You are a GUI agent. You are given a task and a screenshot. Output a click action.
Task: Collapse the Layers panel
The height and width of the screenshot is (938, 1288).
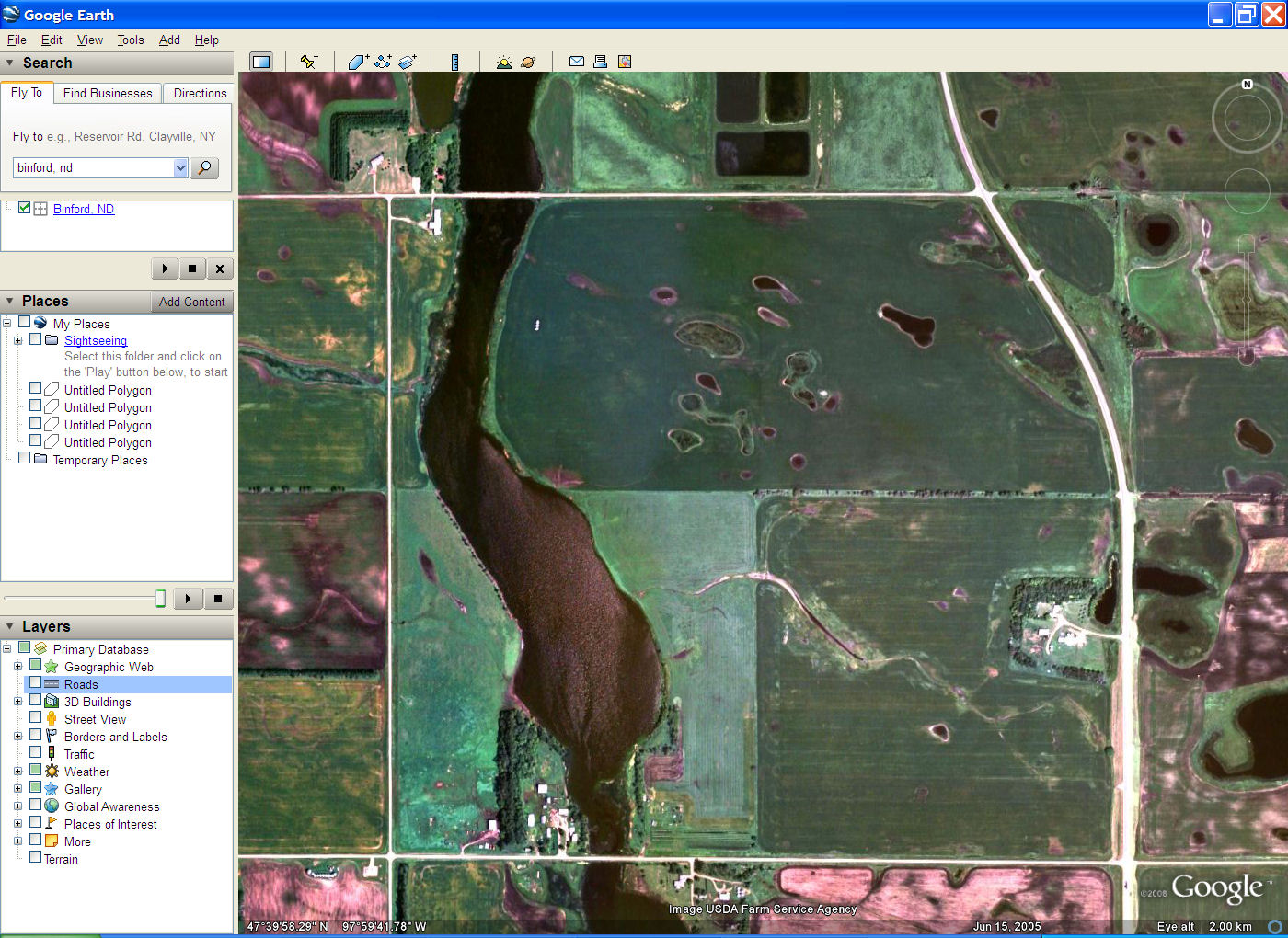click(x=10, y=627)
